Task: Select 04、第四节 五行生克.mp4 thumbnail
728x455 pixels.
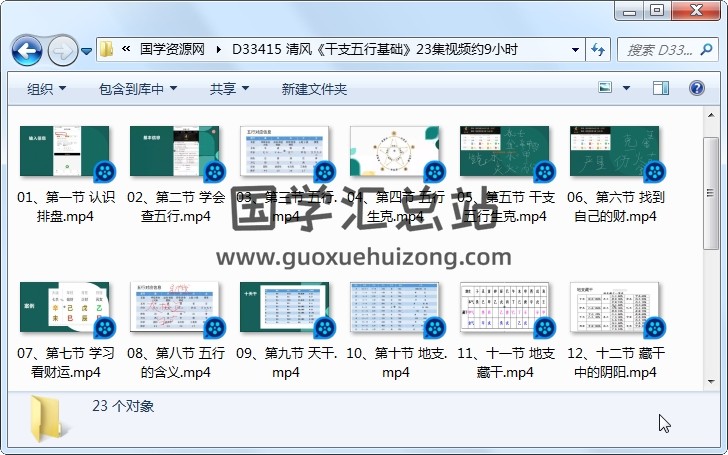Action: [x=395, y=151]
